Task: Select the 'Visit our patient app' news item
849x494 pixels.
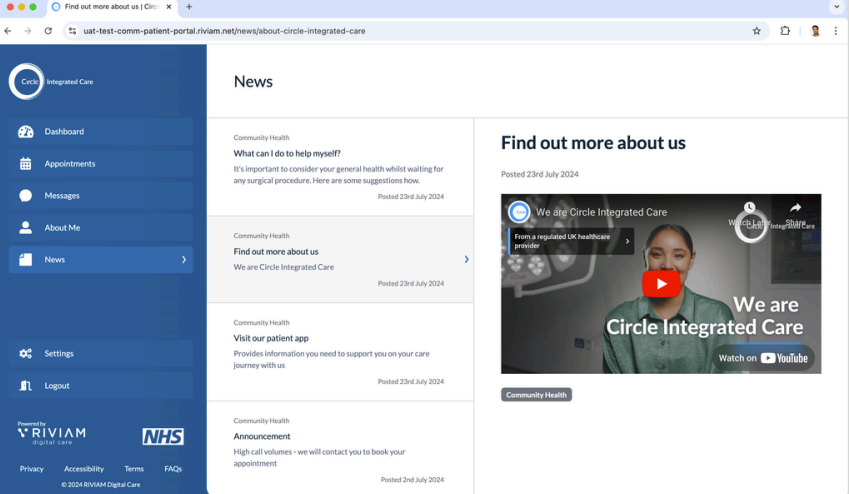Action: 270,338
